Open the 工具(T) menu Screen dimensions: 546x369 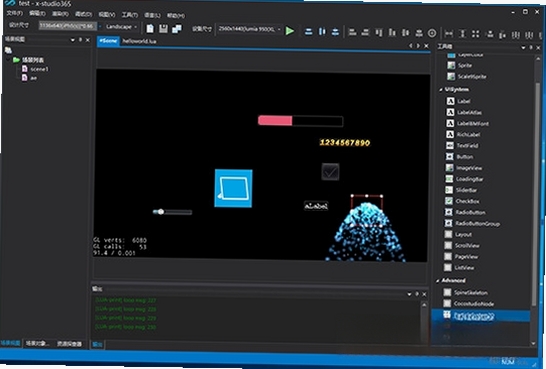[x=130, y=15]
